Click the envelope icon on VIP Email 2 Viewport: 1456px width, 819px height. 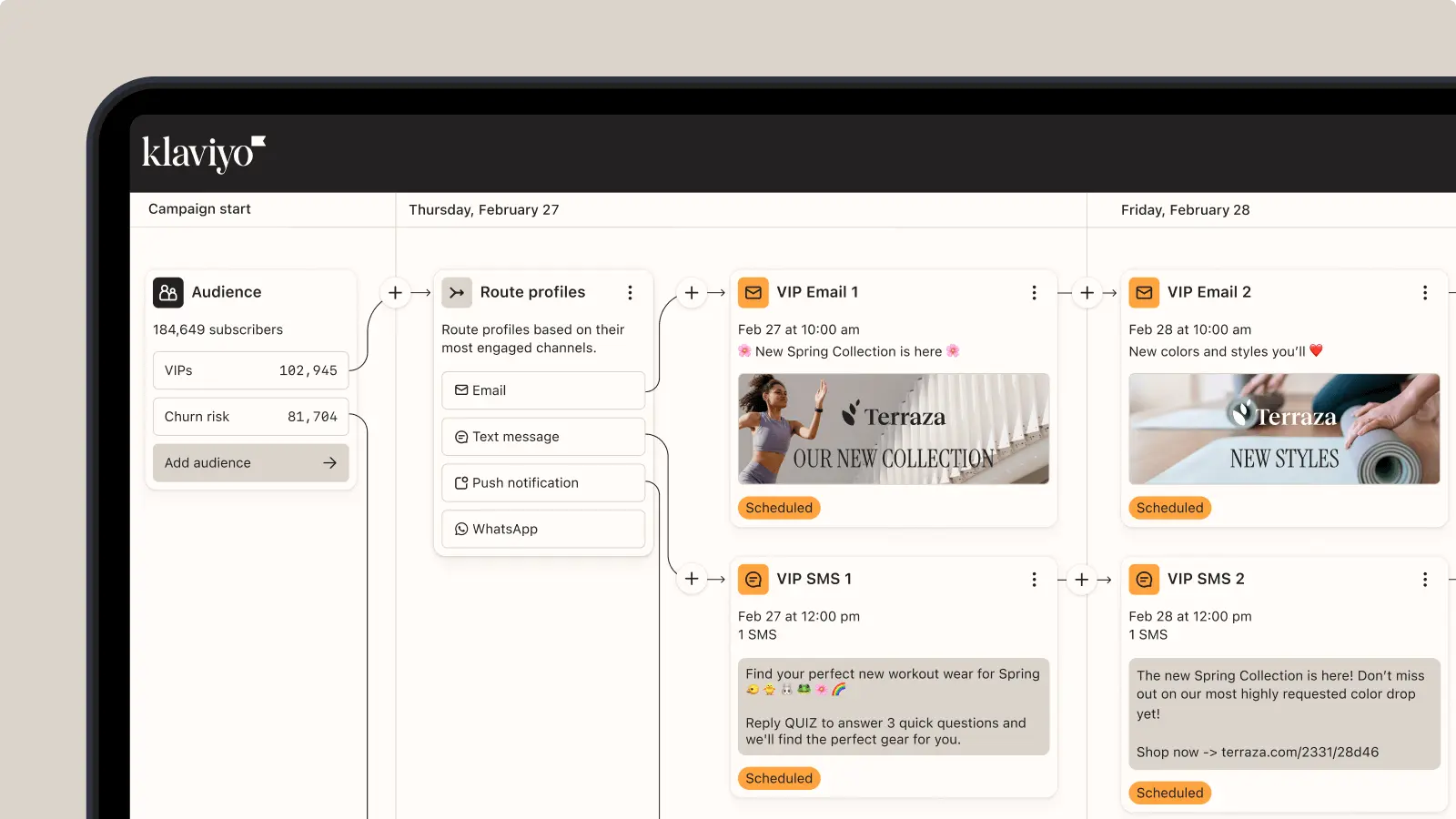tap(1144, 292)
